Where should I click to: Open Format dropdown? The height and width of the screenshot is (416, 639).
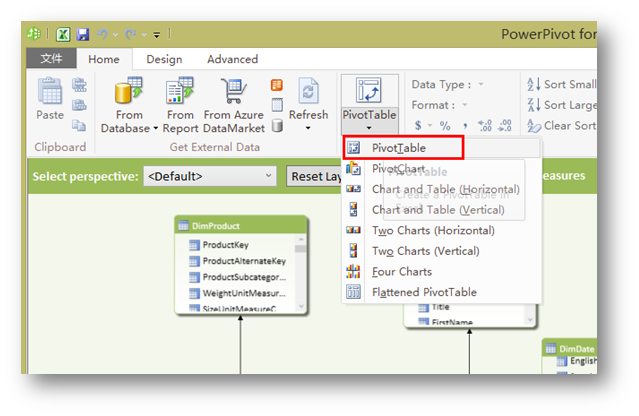(x=465, y=105)
